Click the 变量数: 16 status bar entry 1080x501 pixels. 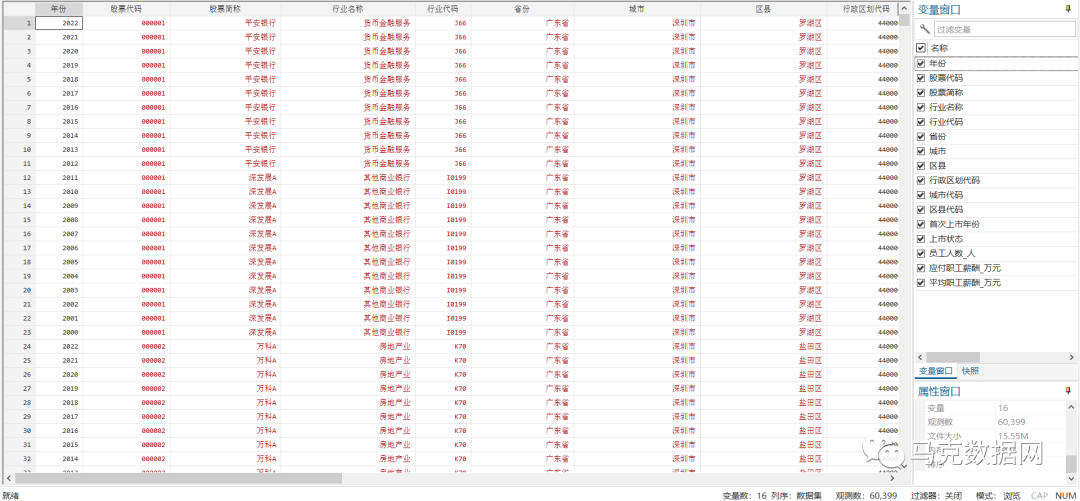click(745, 495)
